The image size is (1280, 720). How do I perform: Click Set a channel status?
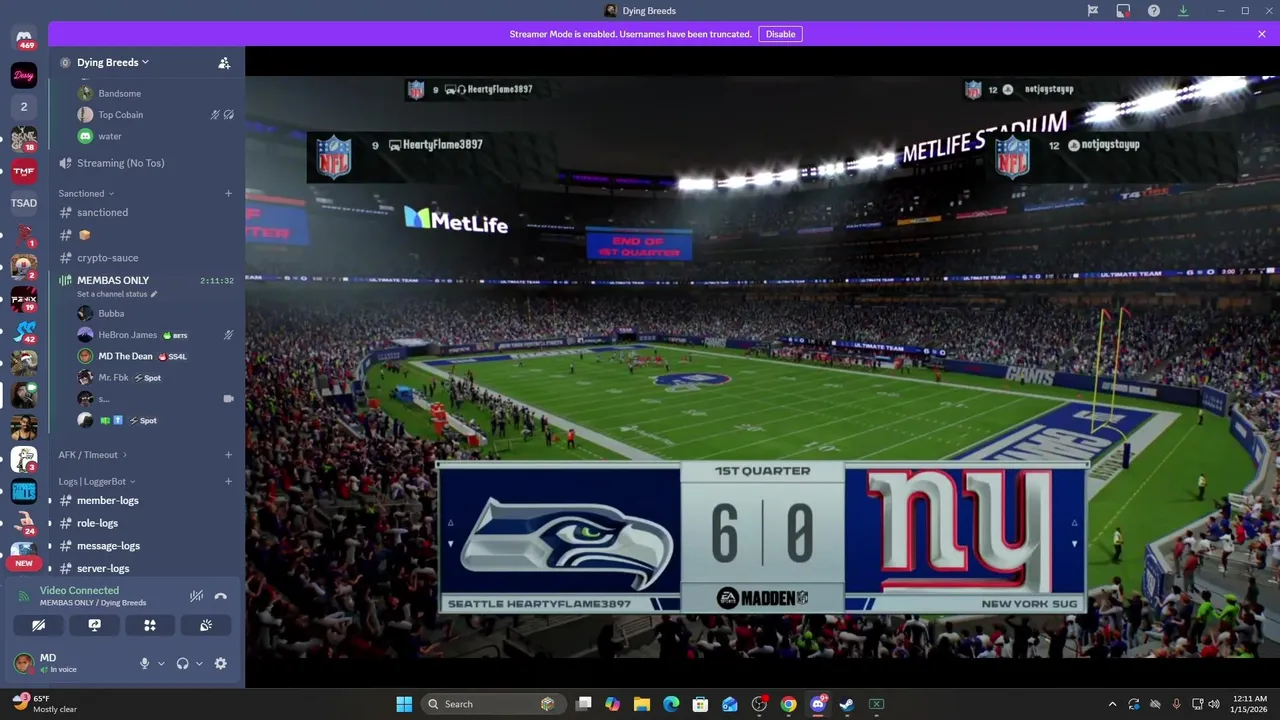click(x=117, y=294)
